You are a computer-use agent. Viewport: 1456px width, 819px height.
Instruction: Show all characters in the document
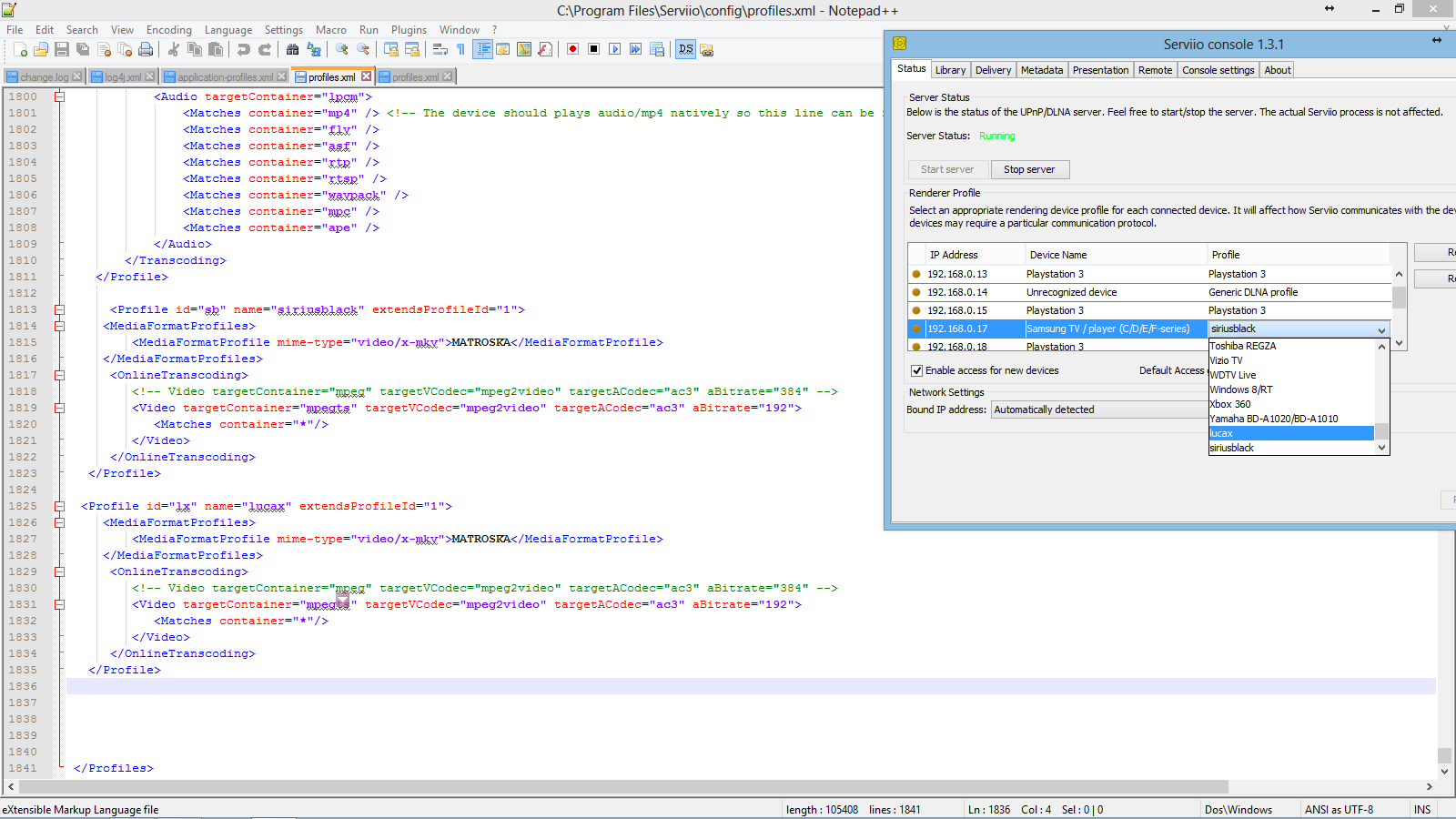click(x=461, y=50)
